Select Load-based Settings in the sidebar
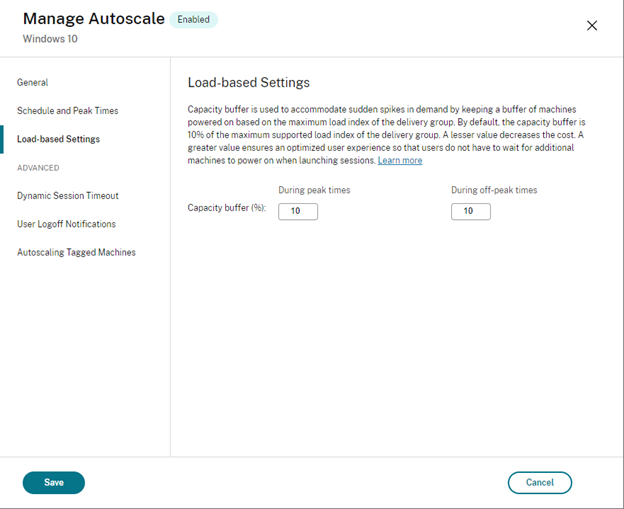Screen dimensions: 624x509 [58, 139]
